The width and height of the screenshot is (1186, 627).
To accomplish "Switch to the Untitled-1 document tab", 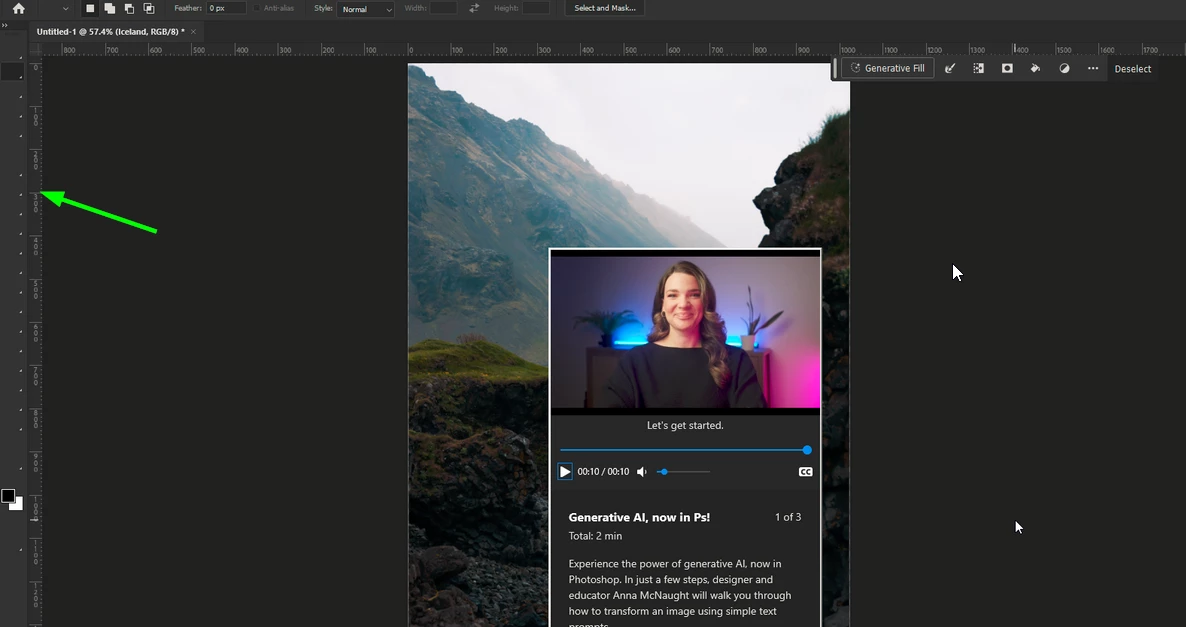I will [110, 32].
